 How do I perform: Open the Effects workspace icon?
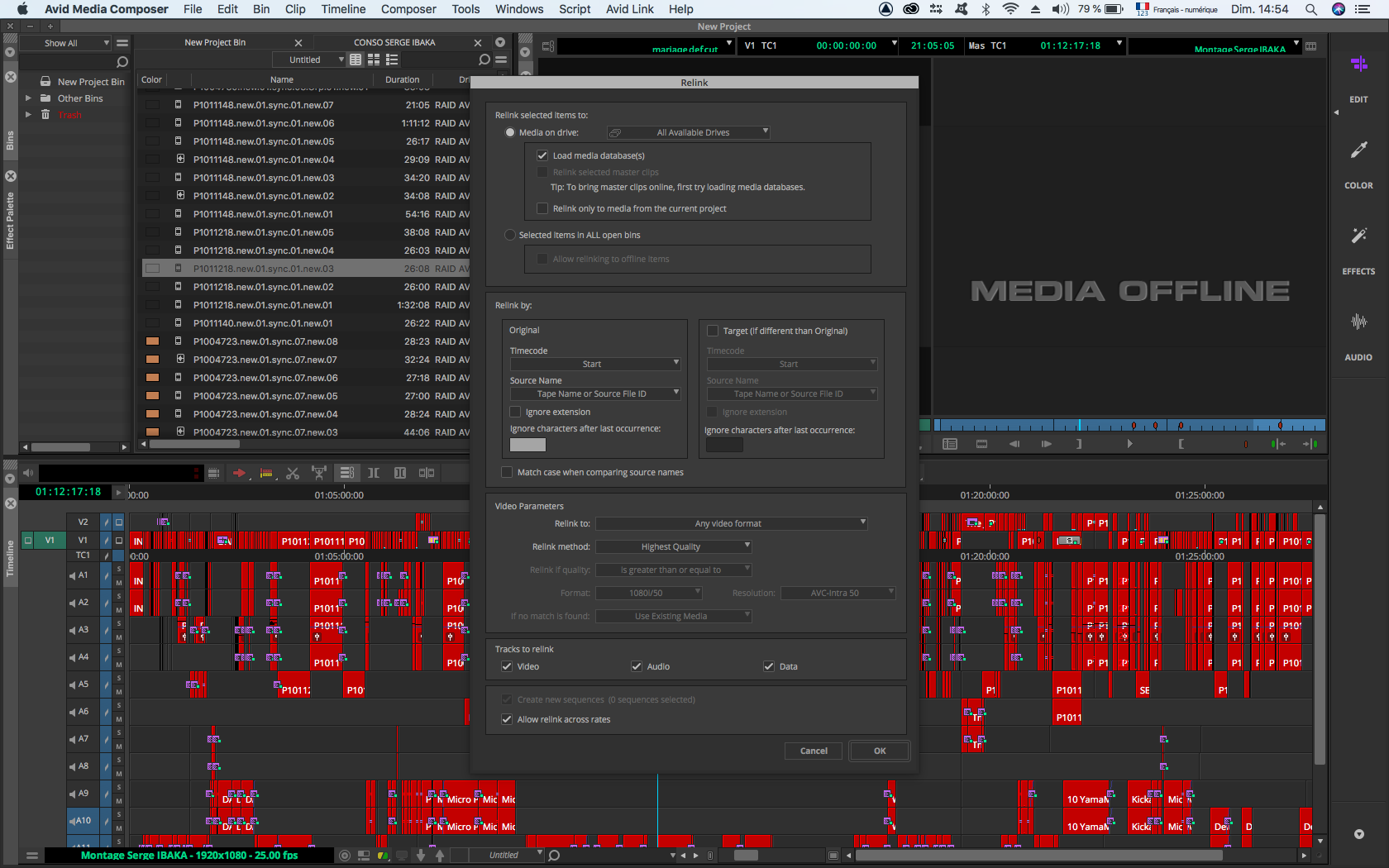click(x=1358, y=237)
